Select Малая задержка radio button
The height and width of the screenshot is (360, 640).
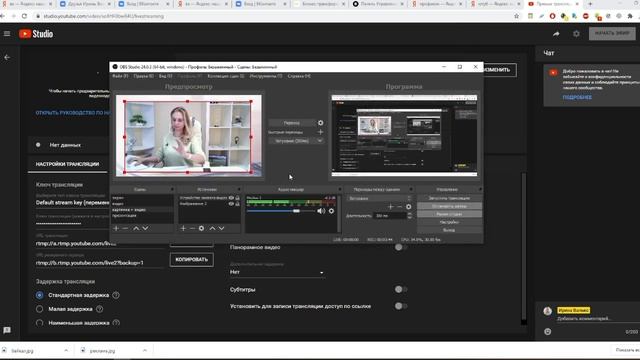click(40, 309)
